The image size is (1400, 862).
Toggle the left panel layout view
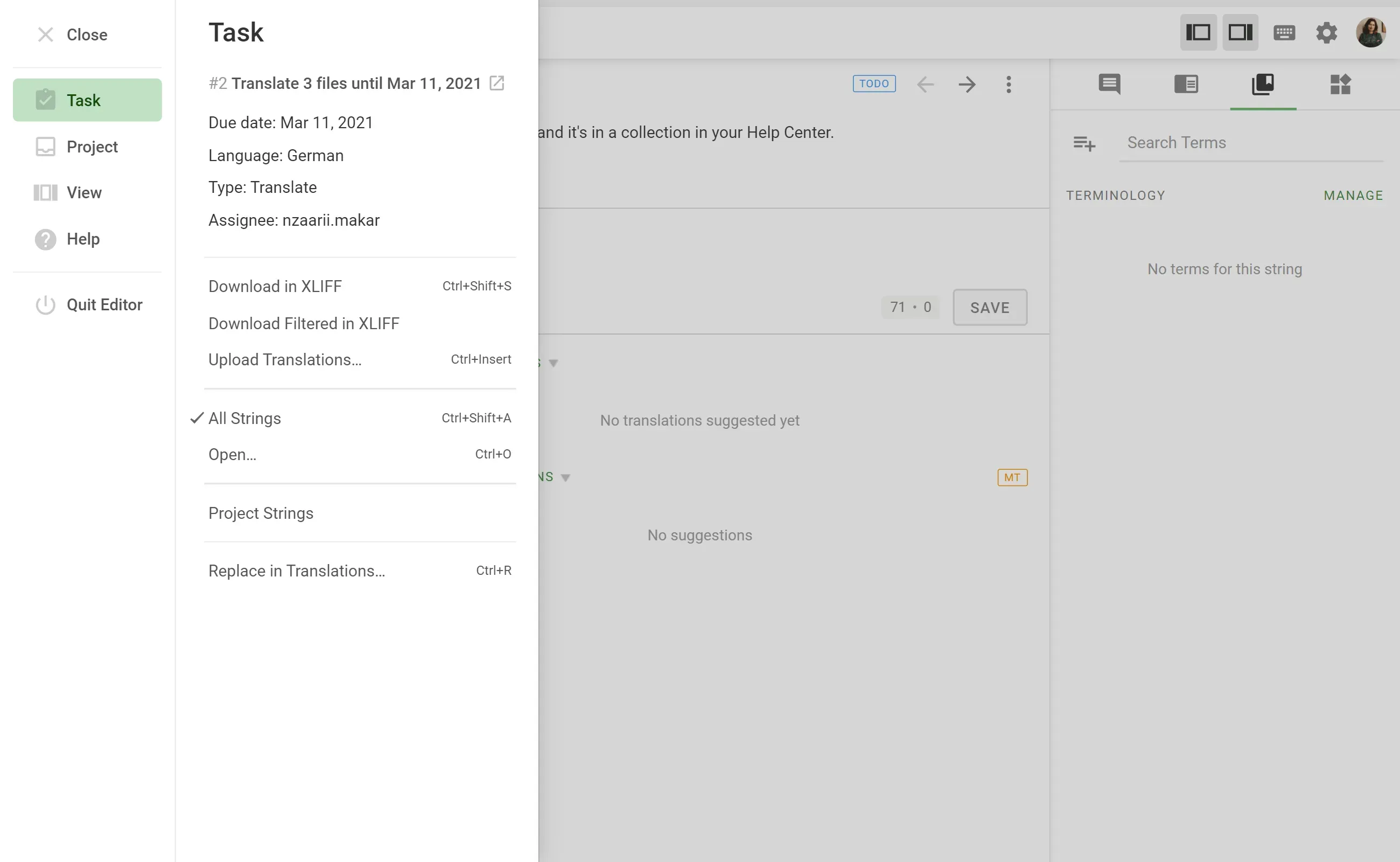1198,32
